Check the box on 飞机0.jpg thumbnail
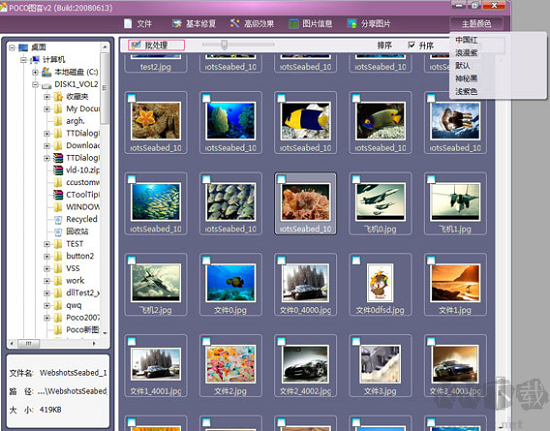This screenshot has width=550, height=431. pos(356,180)
